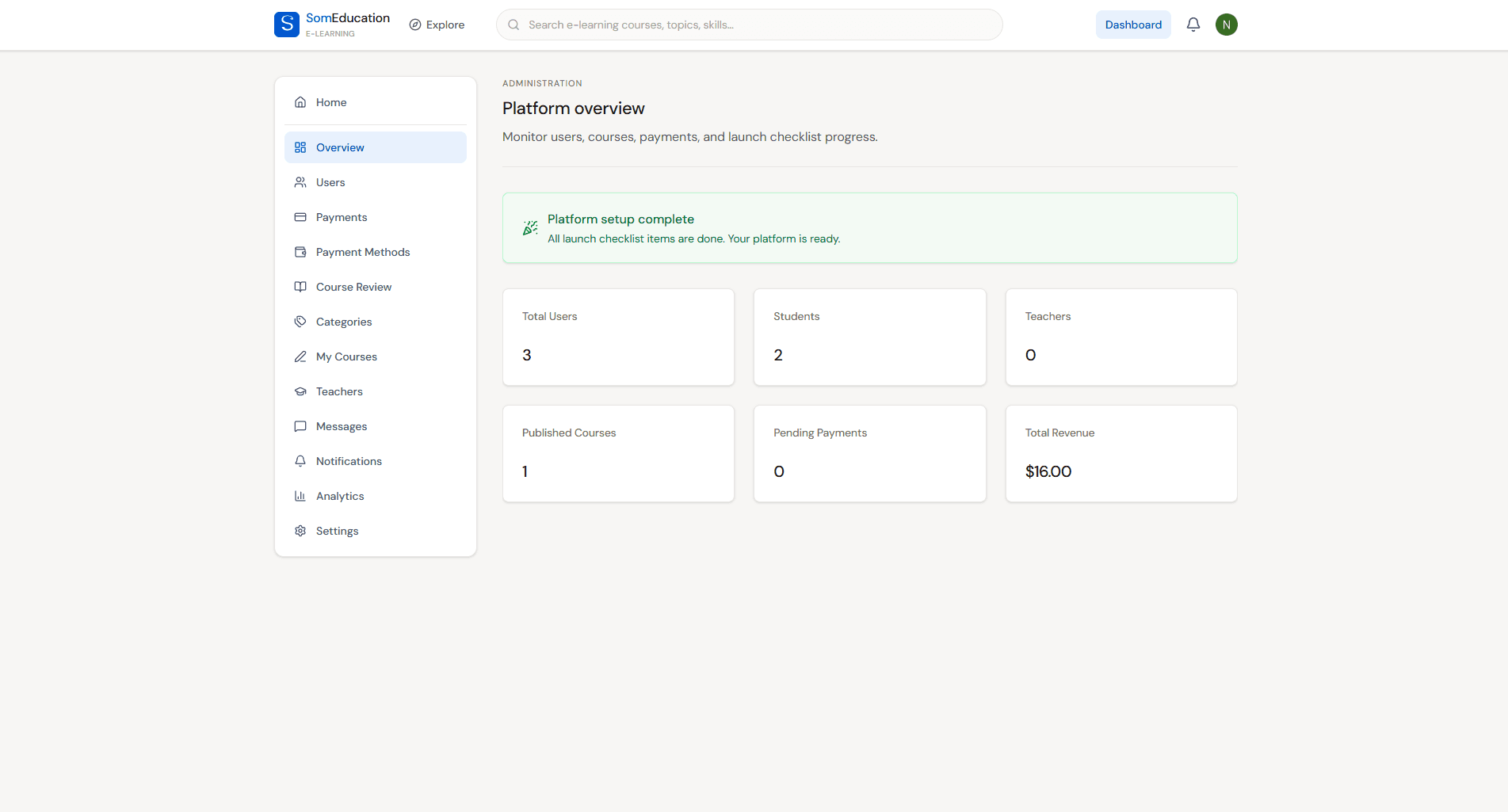Click the party popper setup-complete icon
Screen dimensions: 1508x812
(530, 228)
